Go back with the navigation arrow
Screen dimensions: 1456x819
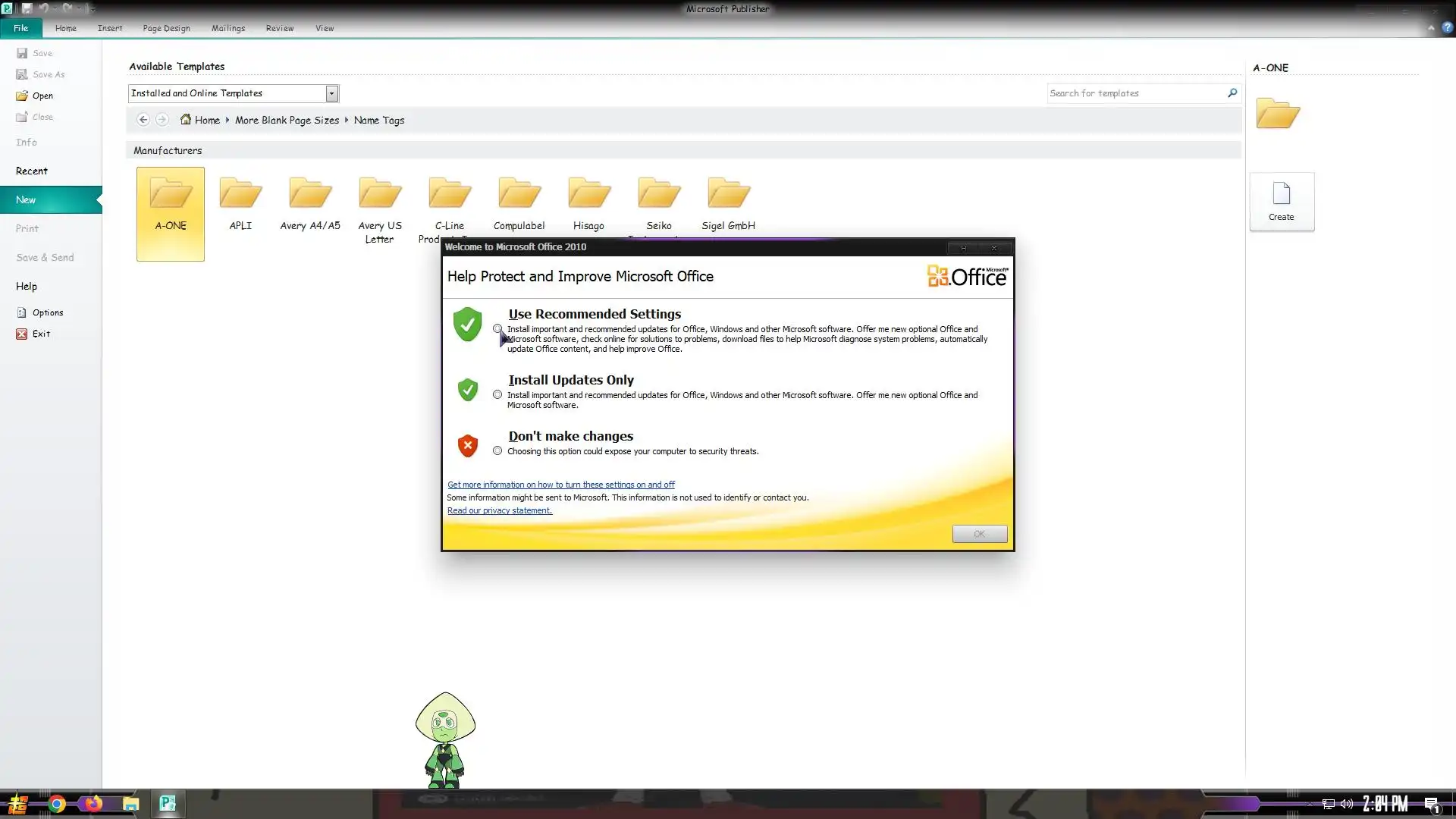click(x=143, y=120)
